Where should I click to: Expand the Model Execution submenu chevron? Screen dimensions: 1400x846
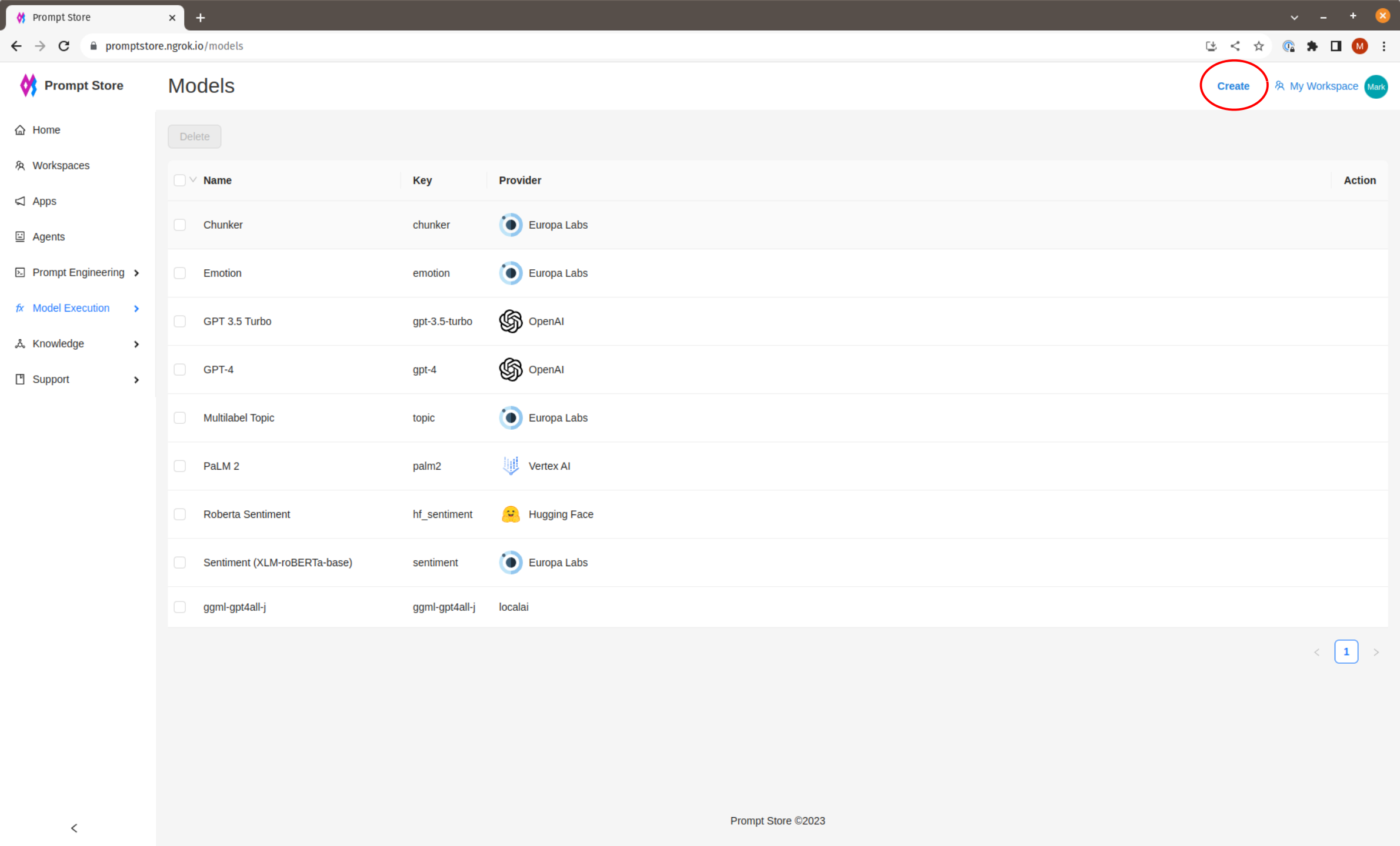point(136,309)
